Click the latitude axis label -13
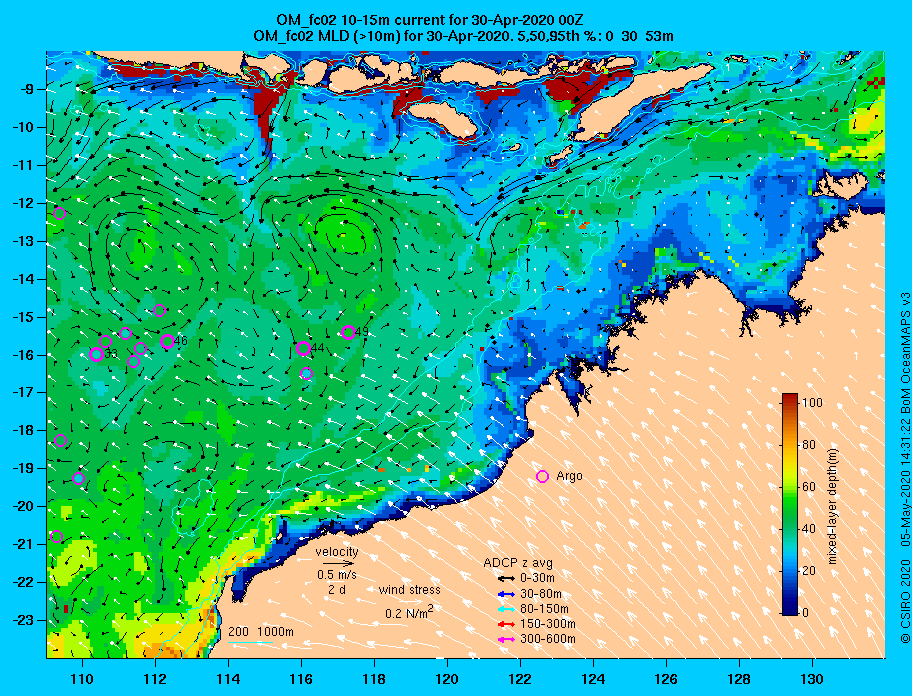The image size is (912, 696). click(x=24, y=241)
